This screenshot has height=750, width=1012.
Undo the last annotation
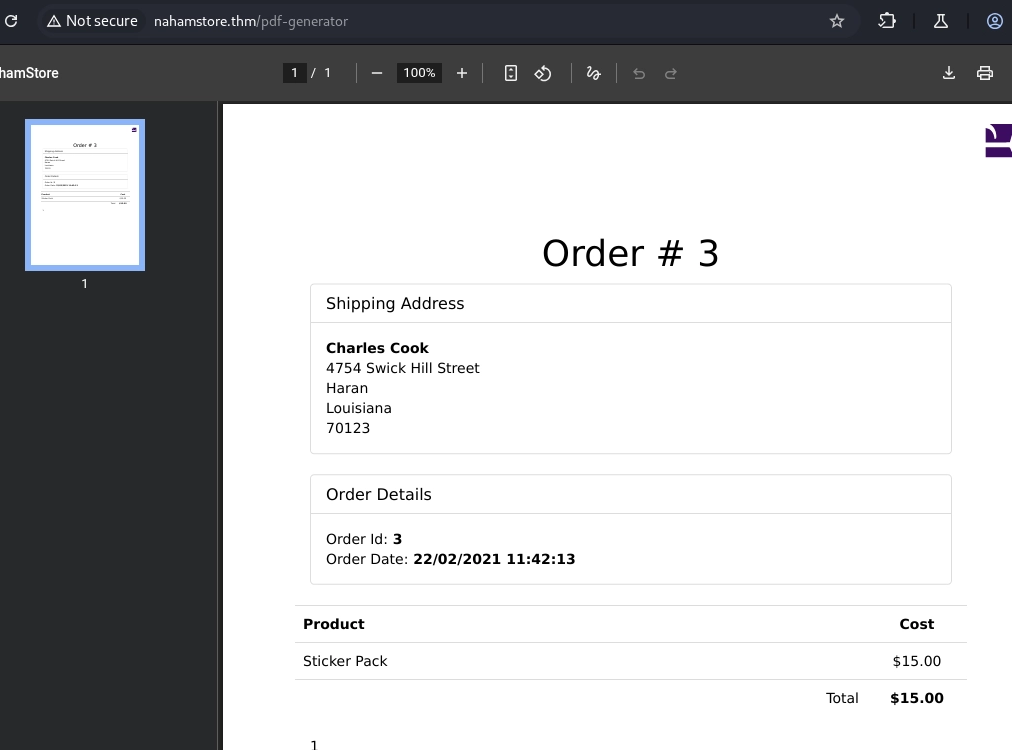(x=639, y=74)
